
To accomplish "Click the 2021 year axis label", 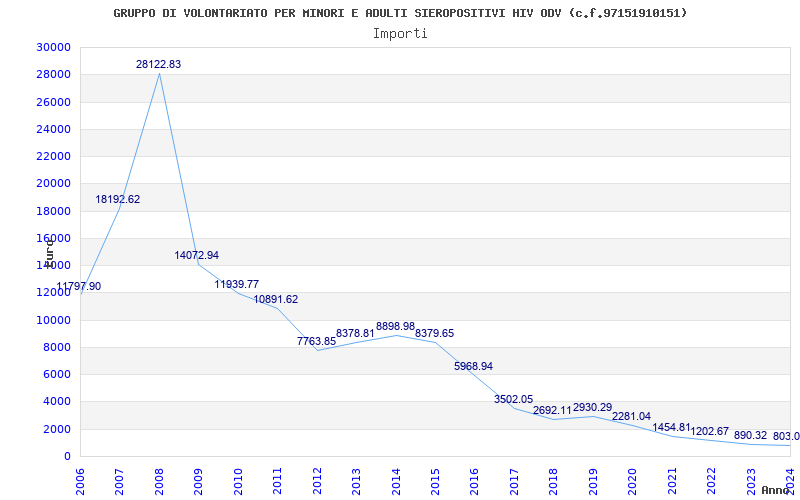I will (x=672, y=481).
